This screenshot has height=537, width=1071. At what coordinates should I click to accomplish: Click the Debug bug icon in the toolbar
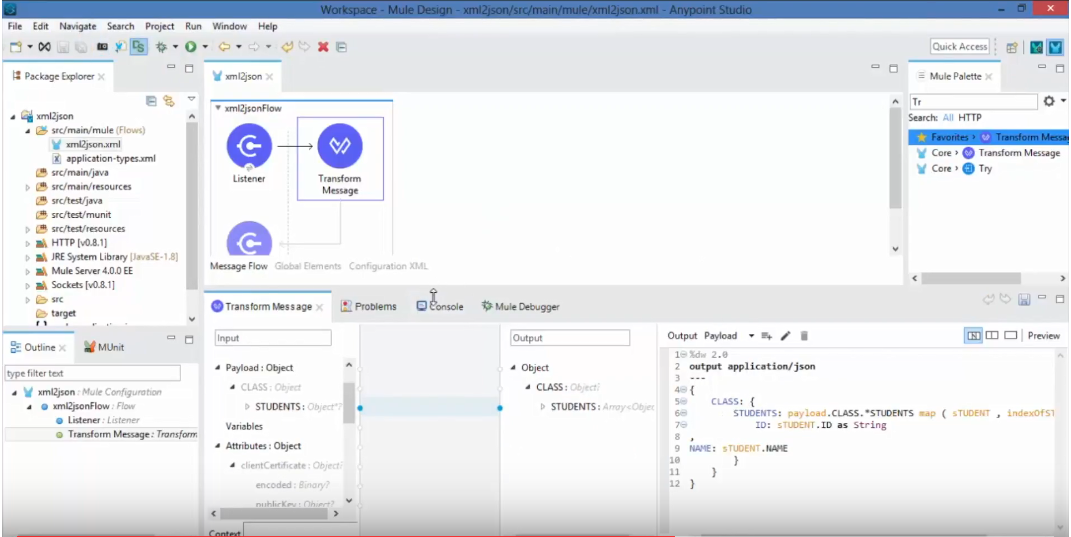pyautogui.click(x=160, y=47)
